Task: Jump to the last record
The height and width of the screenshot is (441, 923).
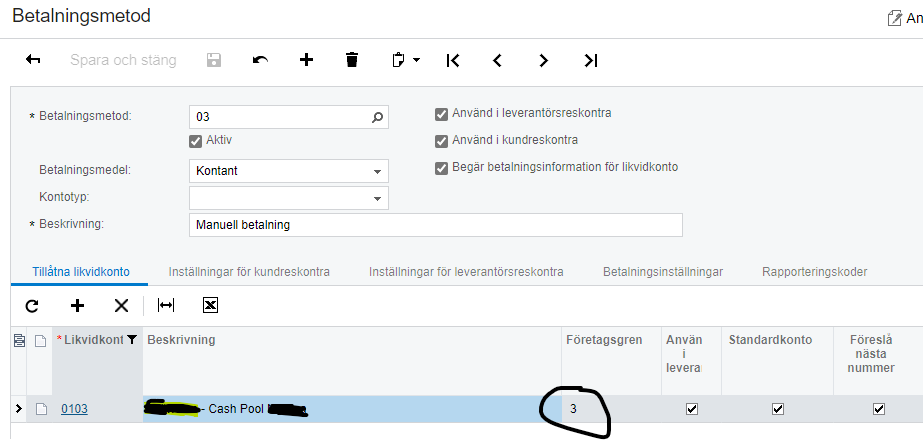Action: coord(590,60)
